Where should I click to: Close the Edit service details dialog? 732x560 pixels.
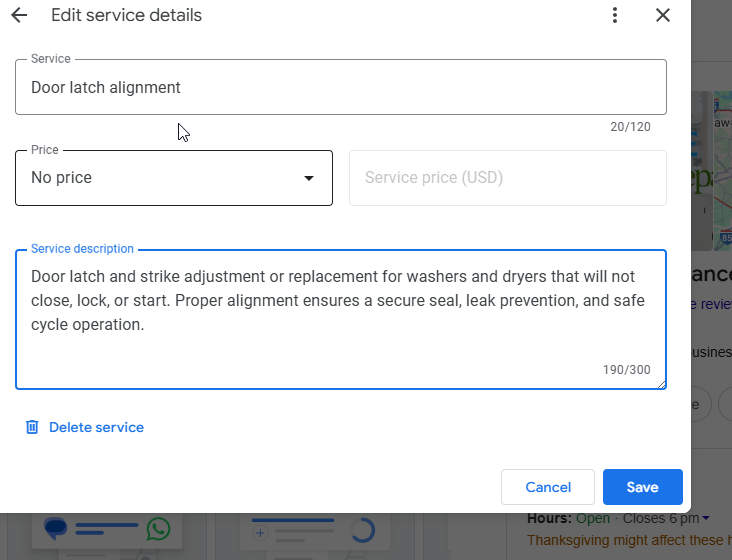[663, 15]
